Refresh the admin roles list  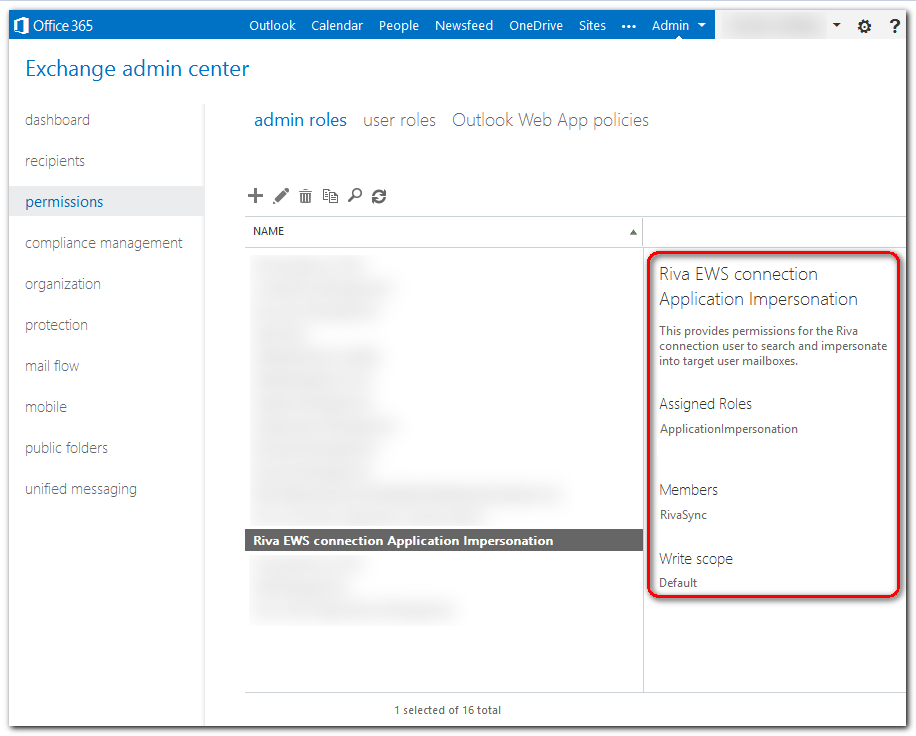379,196
